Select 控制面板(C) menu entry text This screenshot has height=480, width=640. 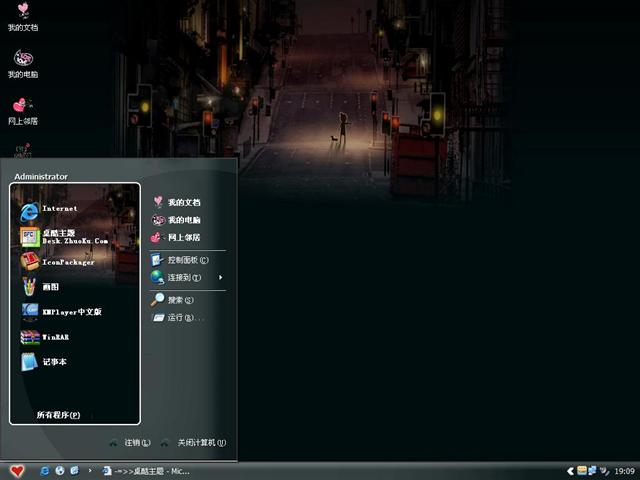coord(188,260)
